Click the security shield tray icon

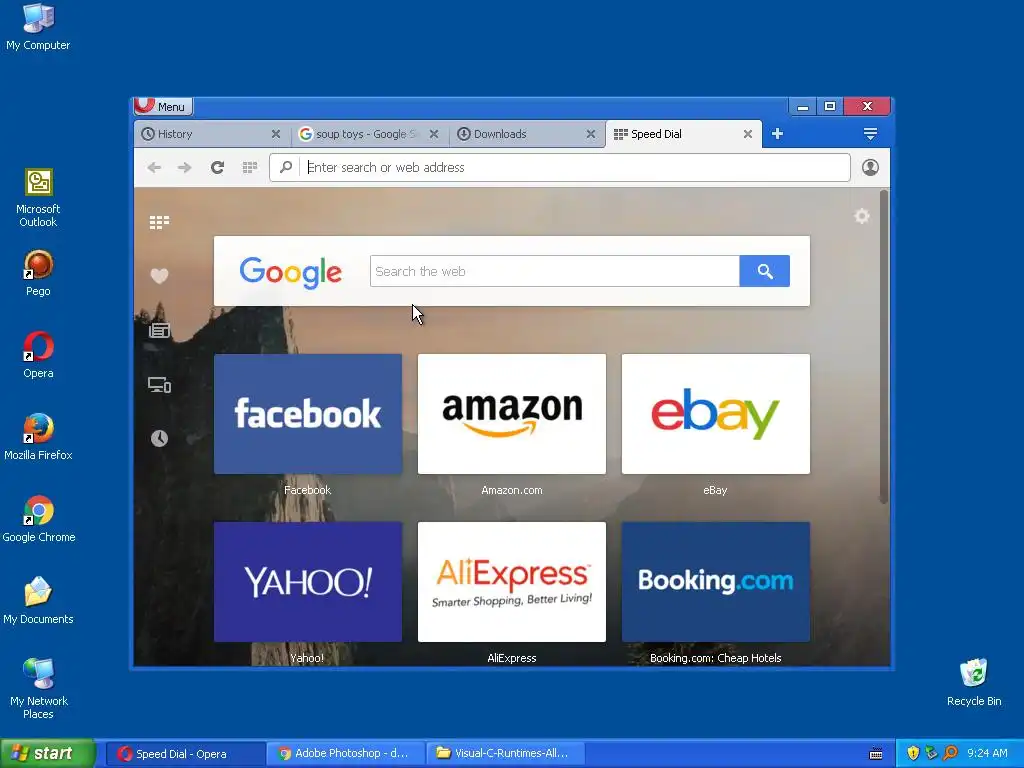[x=913, y=754]
